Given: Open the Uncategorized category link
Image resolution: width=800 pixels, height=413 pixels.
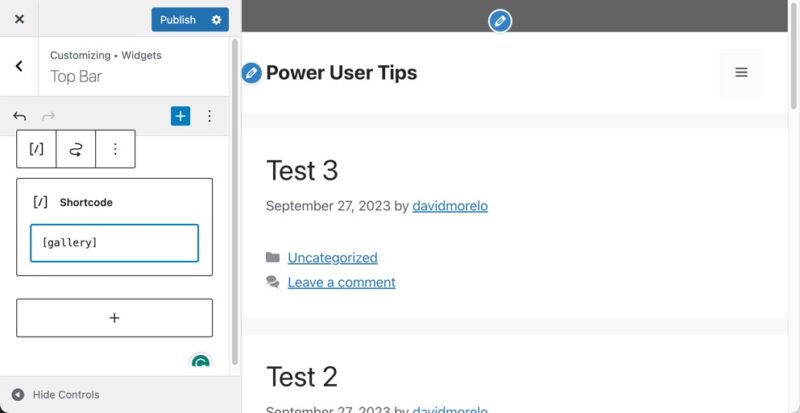Looking at the screenshot, I should [x=333, y=257].
